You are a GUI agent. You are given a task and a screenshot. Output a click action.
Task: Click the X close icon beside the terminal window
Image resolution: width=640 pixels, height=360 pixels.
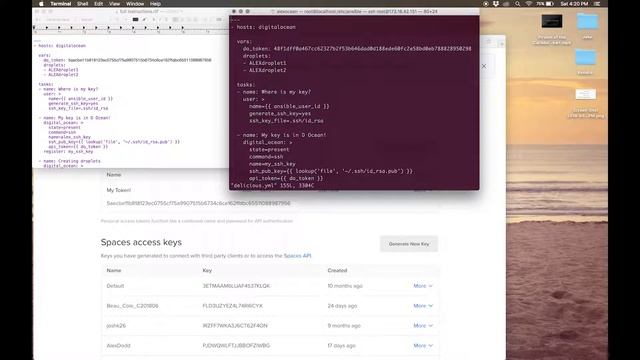pyautogui.click(x=484, y=66)
